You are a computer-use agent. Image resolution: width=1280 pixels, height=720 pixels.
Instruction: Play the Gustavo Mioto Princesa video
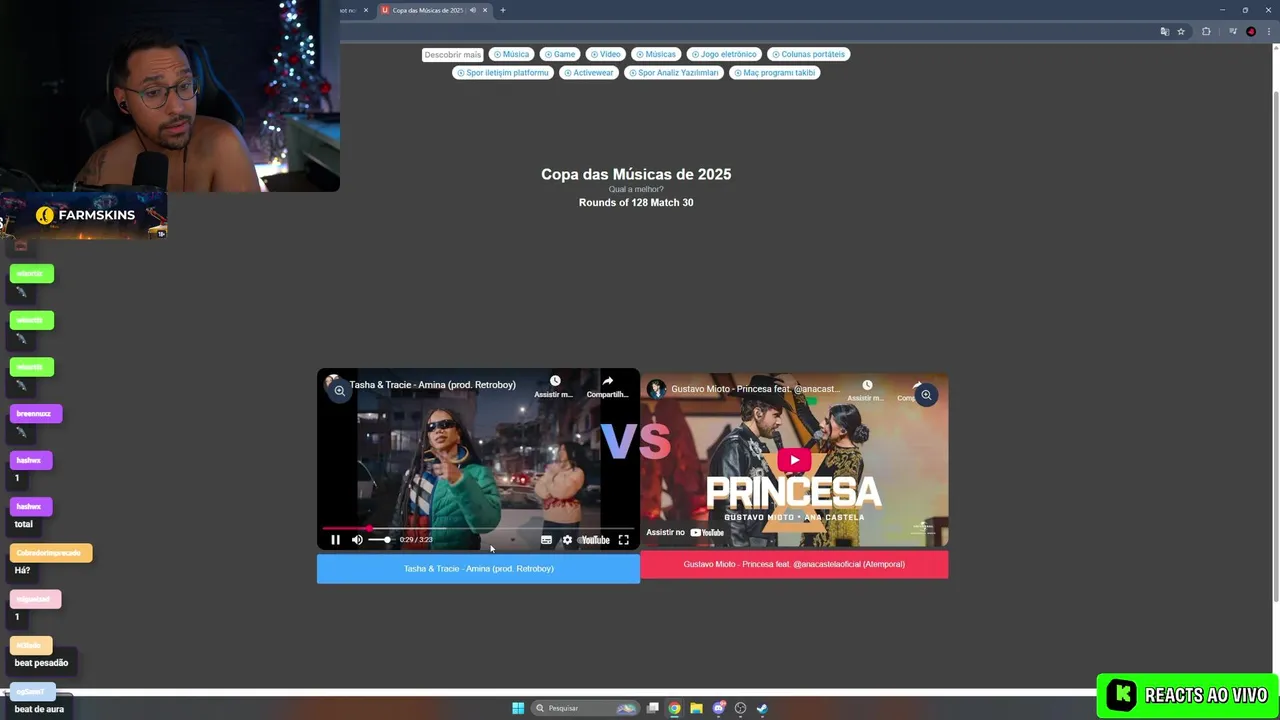tap(794, 460)
